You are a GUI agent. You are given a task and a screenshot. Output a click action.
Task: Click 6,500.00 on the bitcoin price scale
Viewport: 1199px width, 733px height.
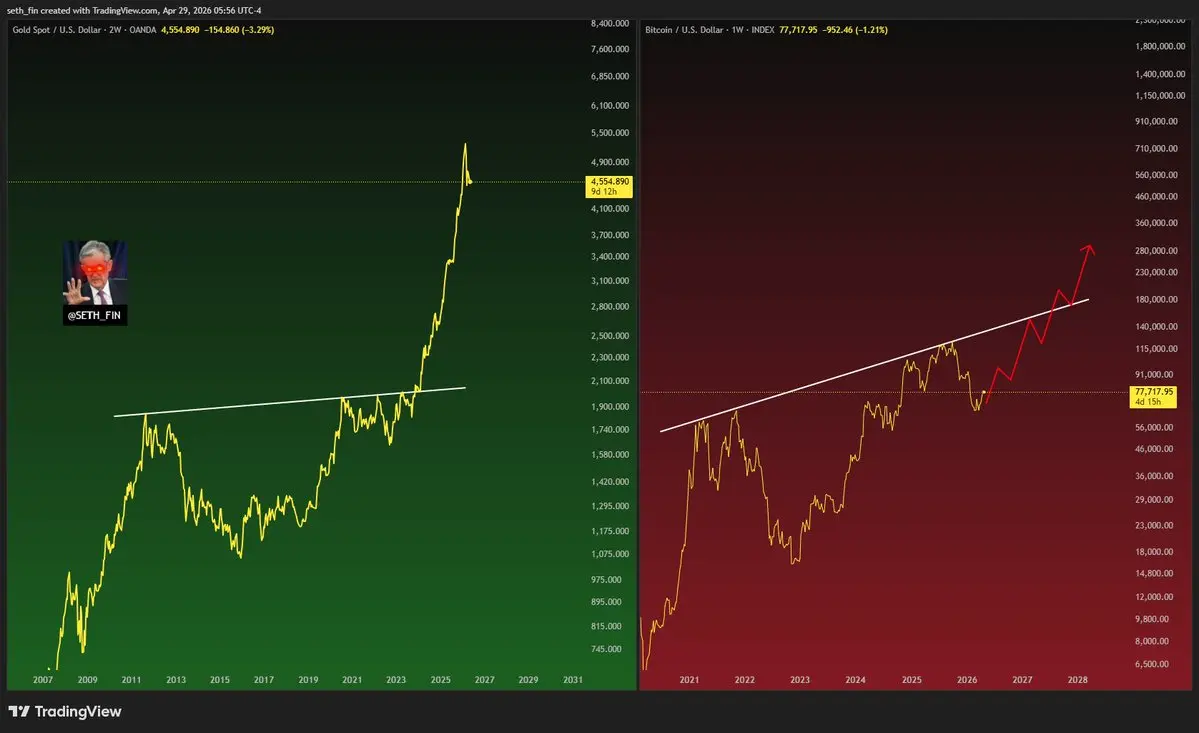(1152, 664)
